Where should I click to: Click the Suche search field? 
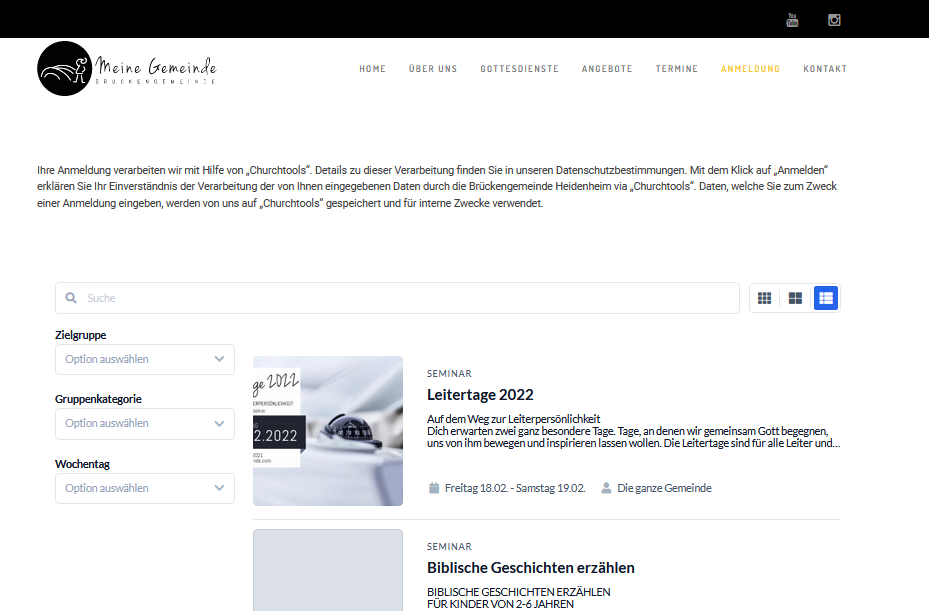pyautogui.click(x=398, y=298)
